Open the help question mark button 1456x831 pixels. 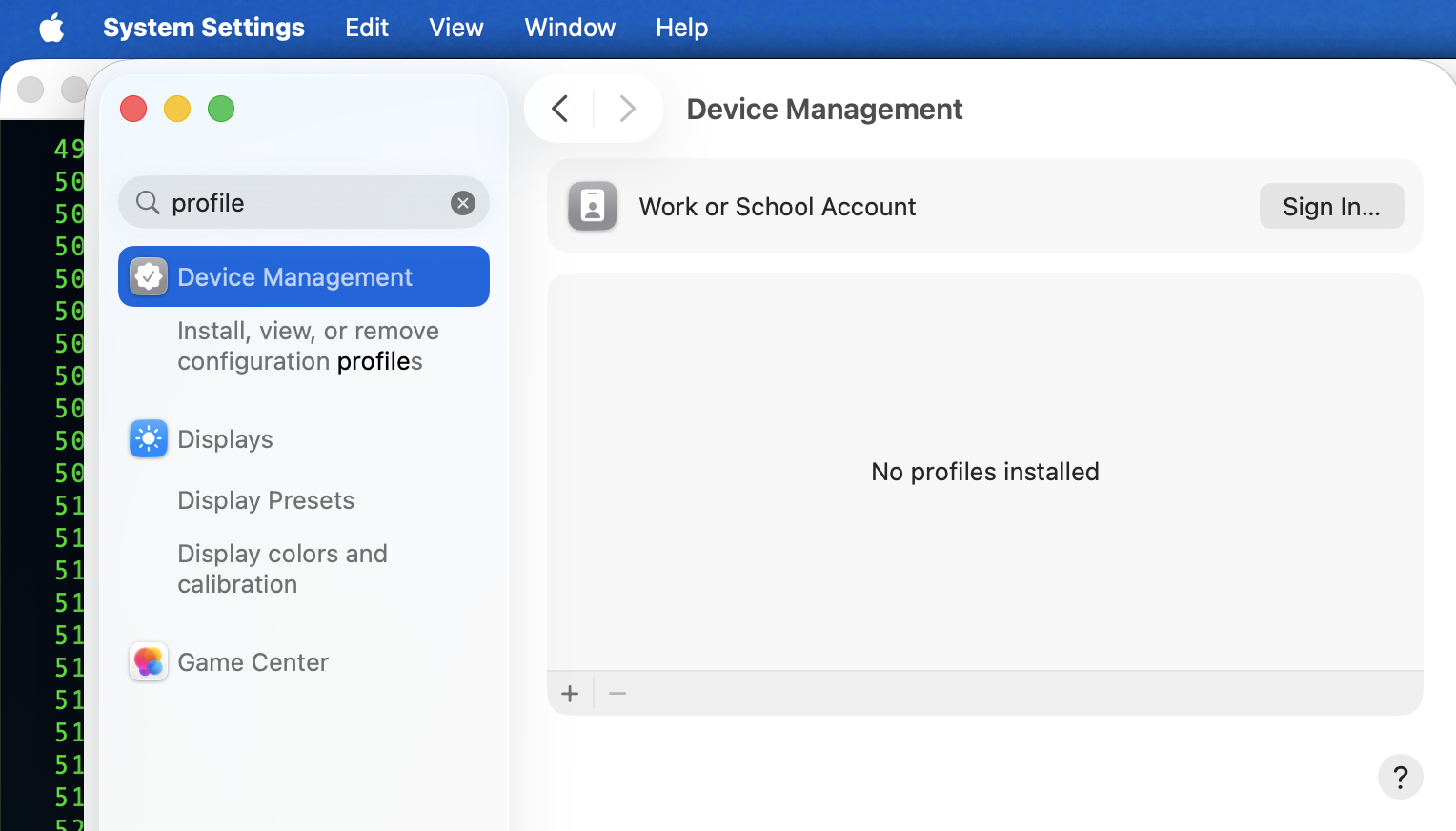click(1400, 778)
